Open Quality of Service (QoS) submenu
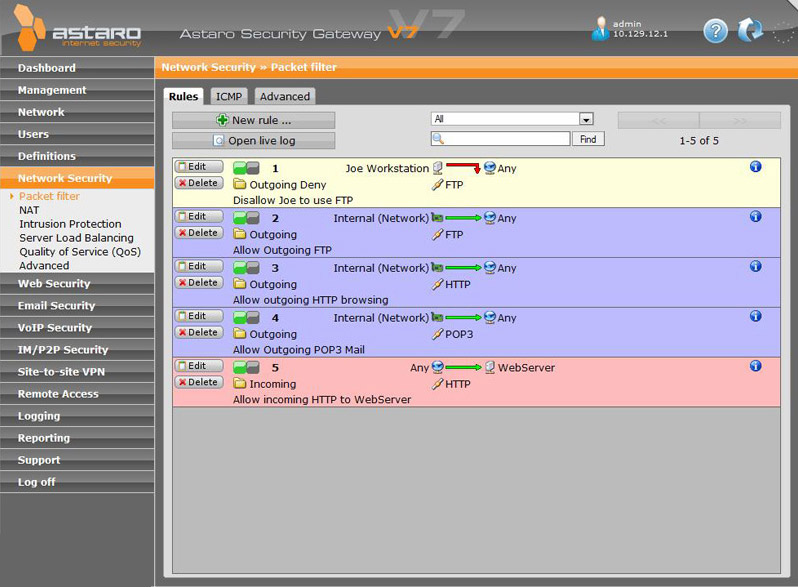Viewport: 798px width, 587px height. point(80,251)
